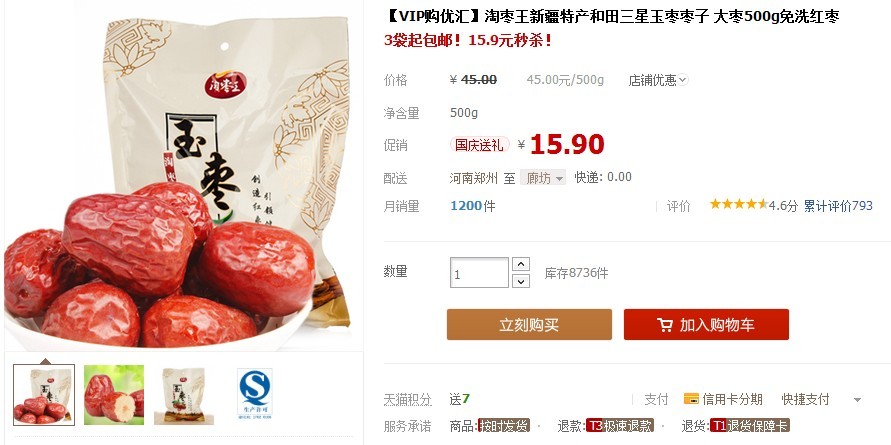
Task: Expand the payment options arrow after 快捷支付
Action: click(x=857, y=400)
